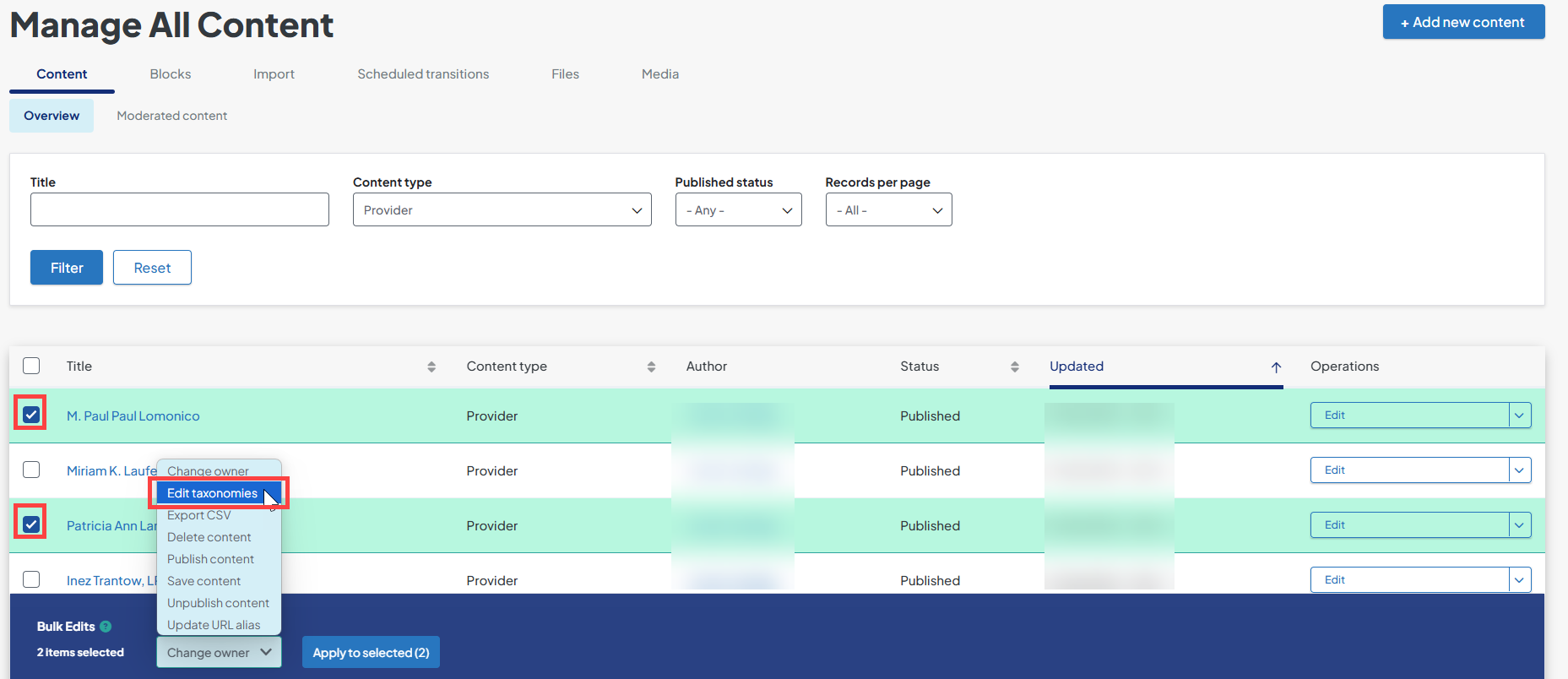Click the Updated column ascending arrow icon
This screenshot has width=1568, height=679.
1276,367
